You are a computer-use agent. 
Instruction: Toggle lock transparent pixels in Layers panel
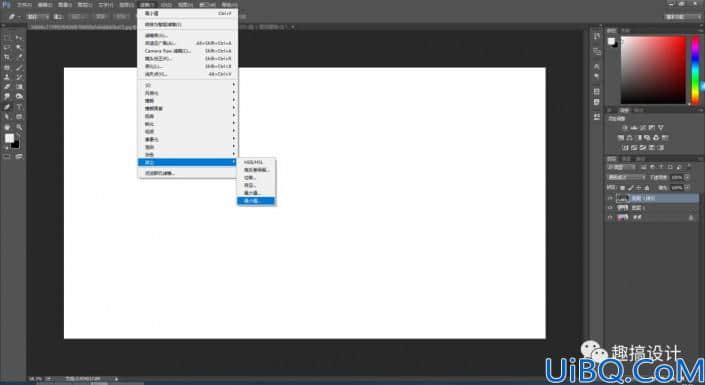click(623, 188)
